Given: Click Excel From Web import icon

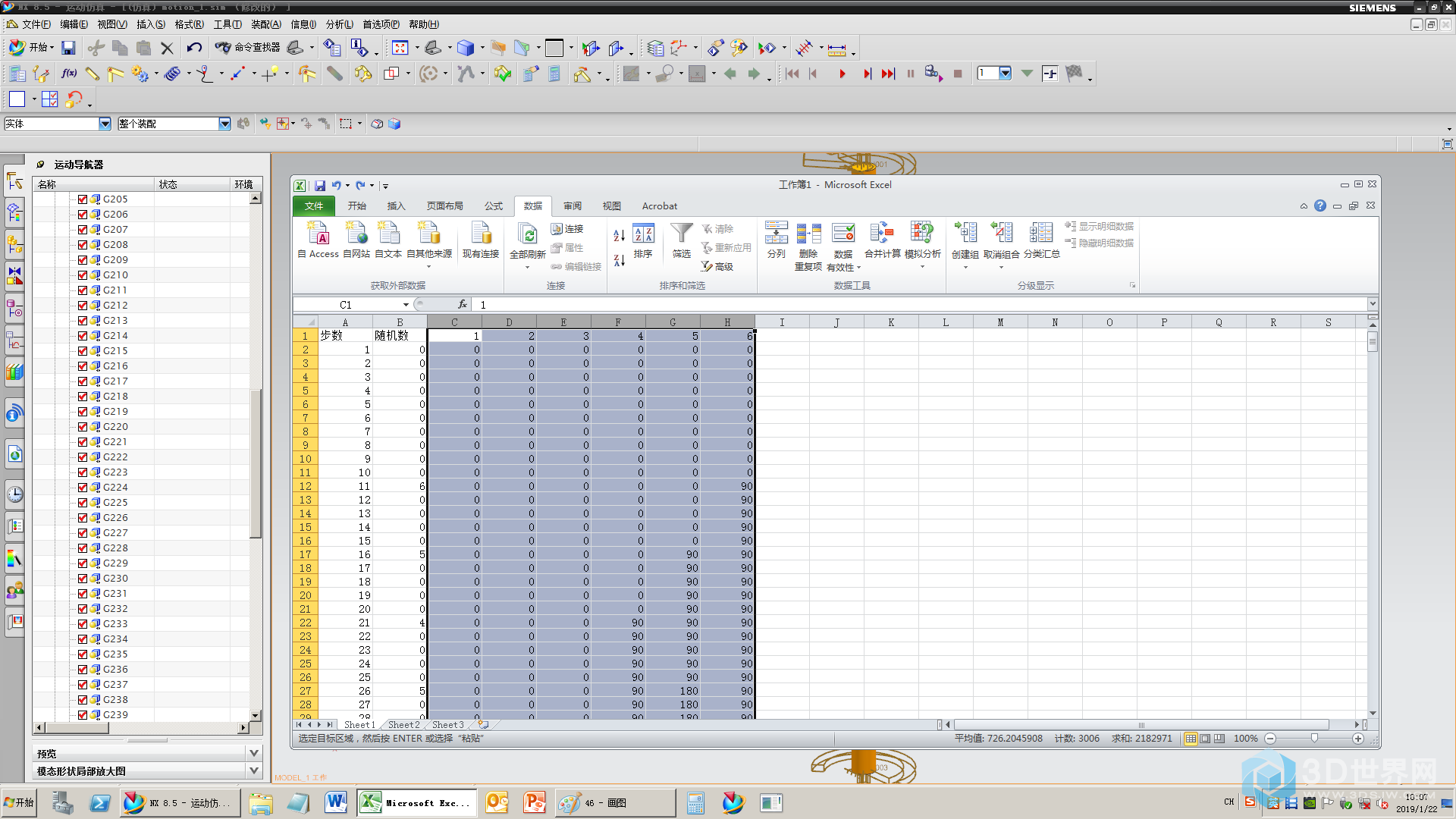Looking at the screenshot, I should [356, 240].
